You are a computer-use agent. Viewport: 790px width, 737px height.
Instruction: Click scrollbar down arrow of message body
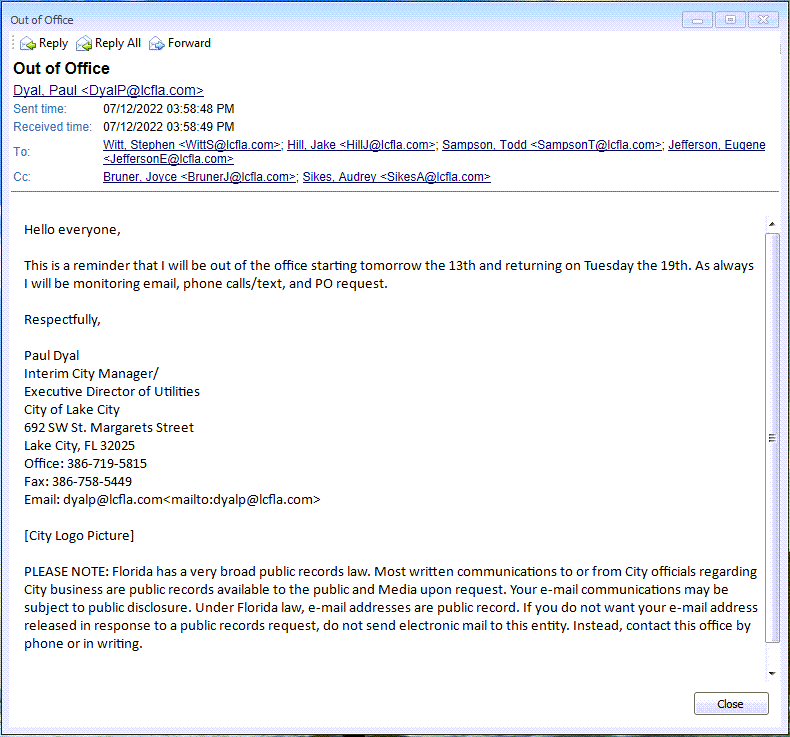[772, 674]
